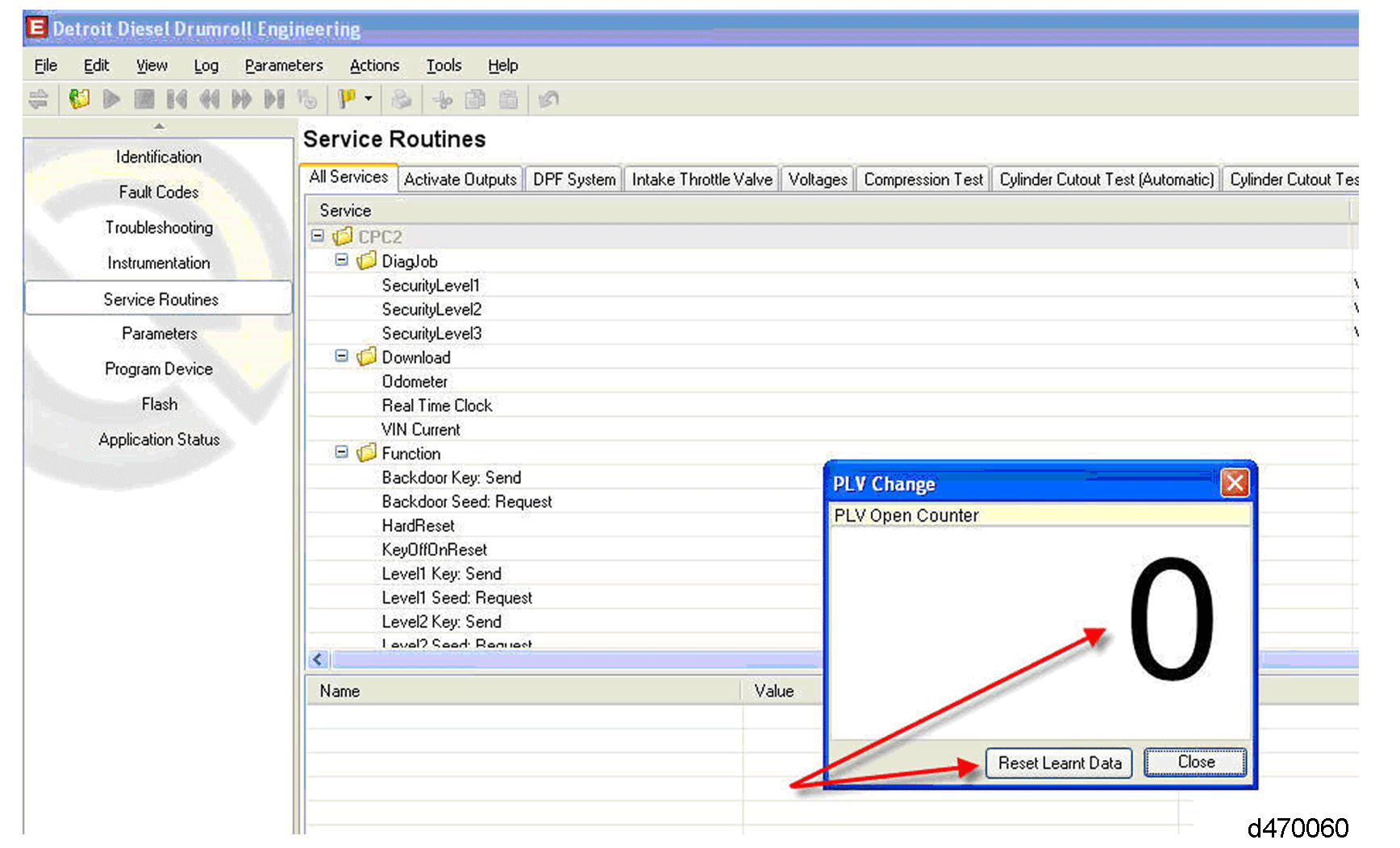Click the undo arrow toolbar icon
1400x848 pixels.
tap(548, 99)
